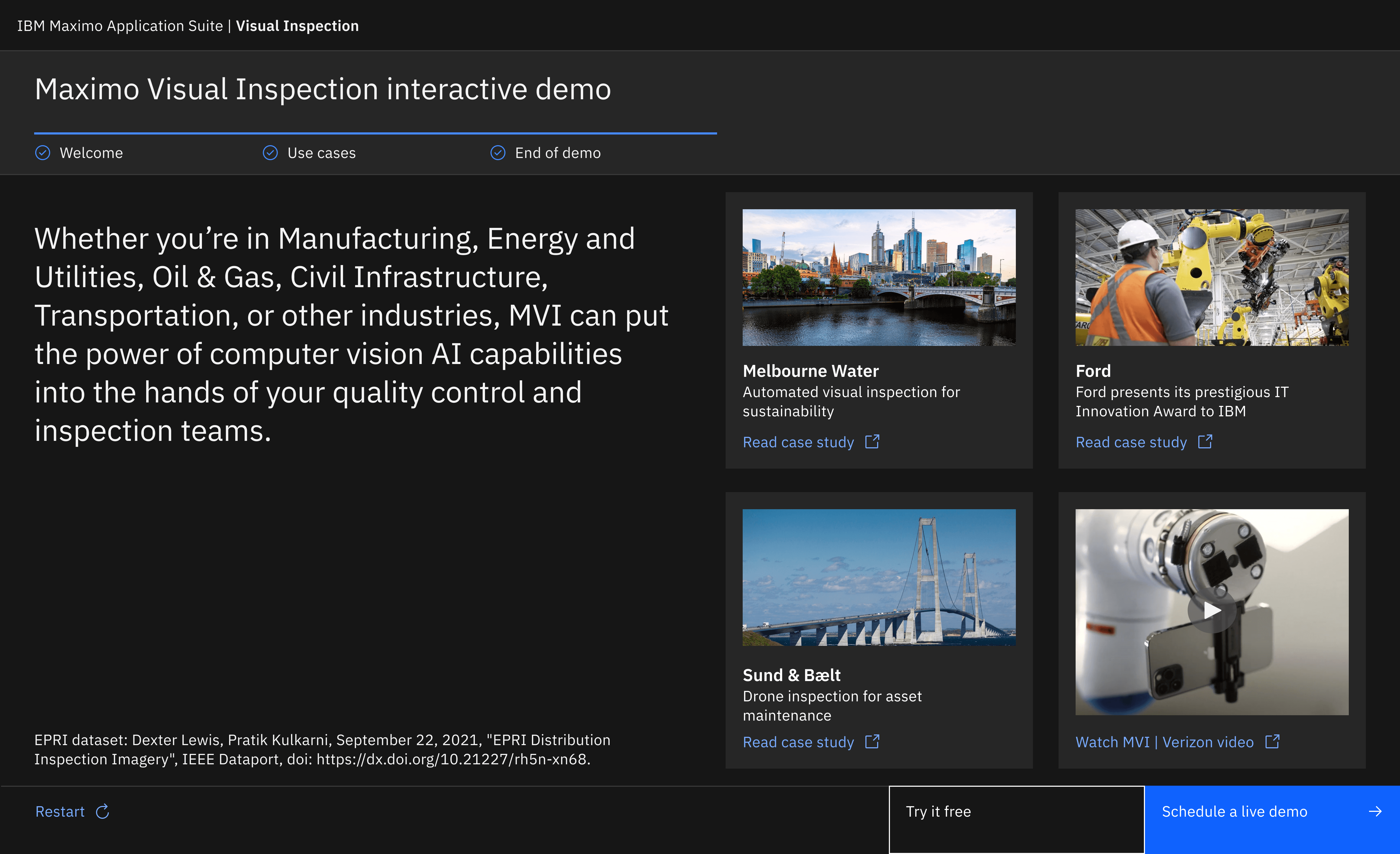
Task: Go to the Welcome step
Action: pos(91,153)
